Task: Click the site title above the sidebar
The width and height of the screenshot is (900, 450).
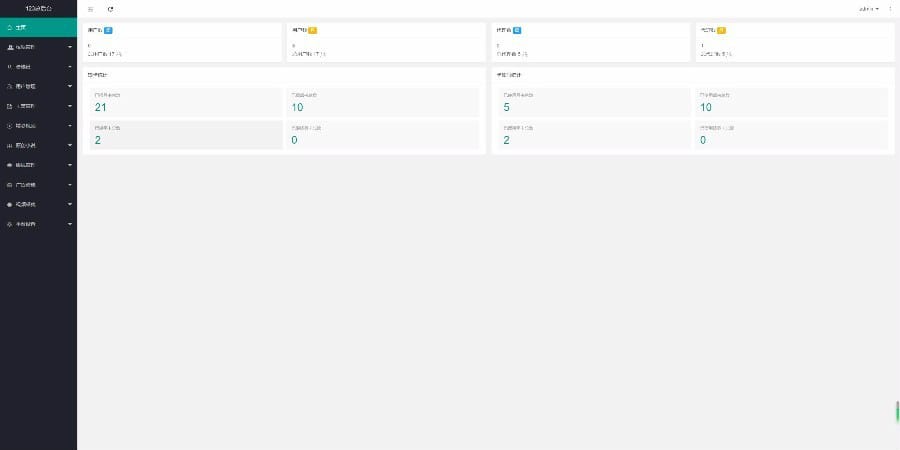Action: click(x=38, y=9)
